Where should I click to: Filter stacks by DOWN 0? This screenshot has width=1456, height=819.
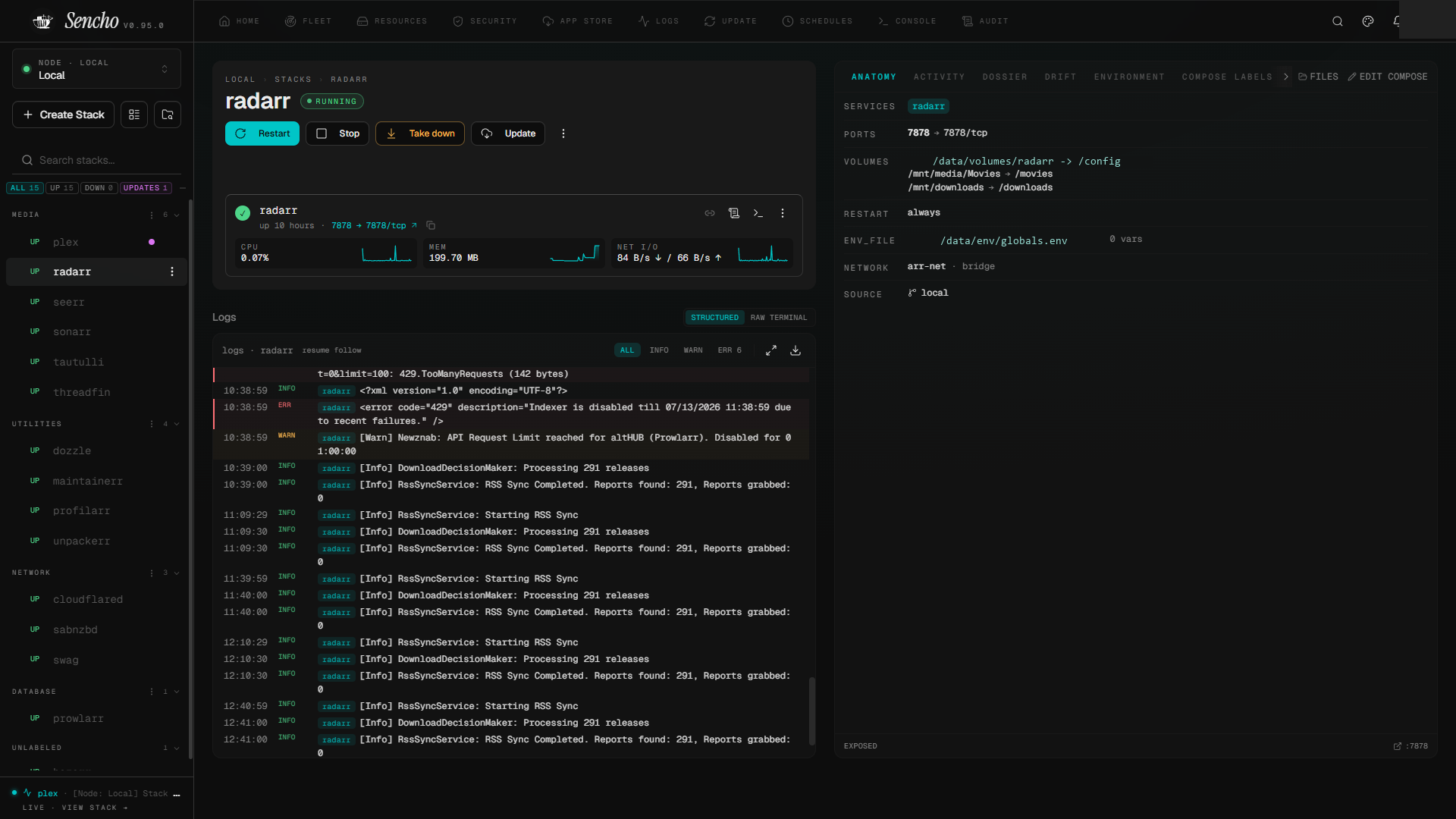(x=99, y=188)
